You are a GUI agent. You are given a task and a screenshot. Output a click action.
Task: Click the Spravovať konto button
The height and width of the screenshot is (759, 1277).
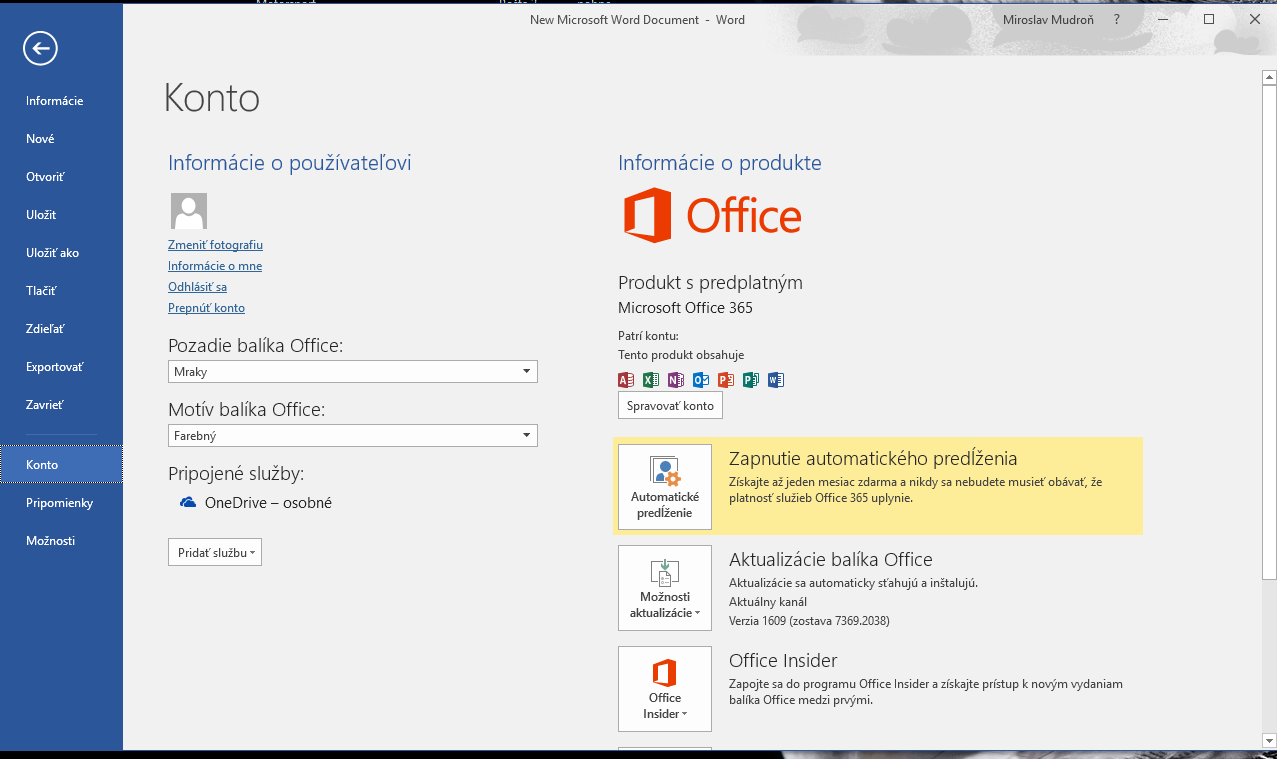tap(670, 406)
